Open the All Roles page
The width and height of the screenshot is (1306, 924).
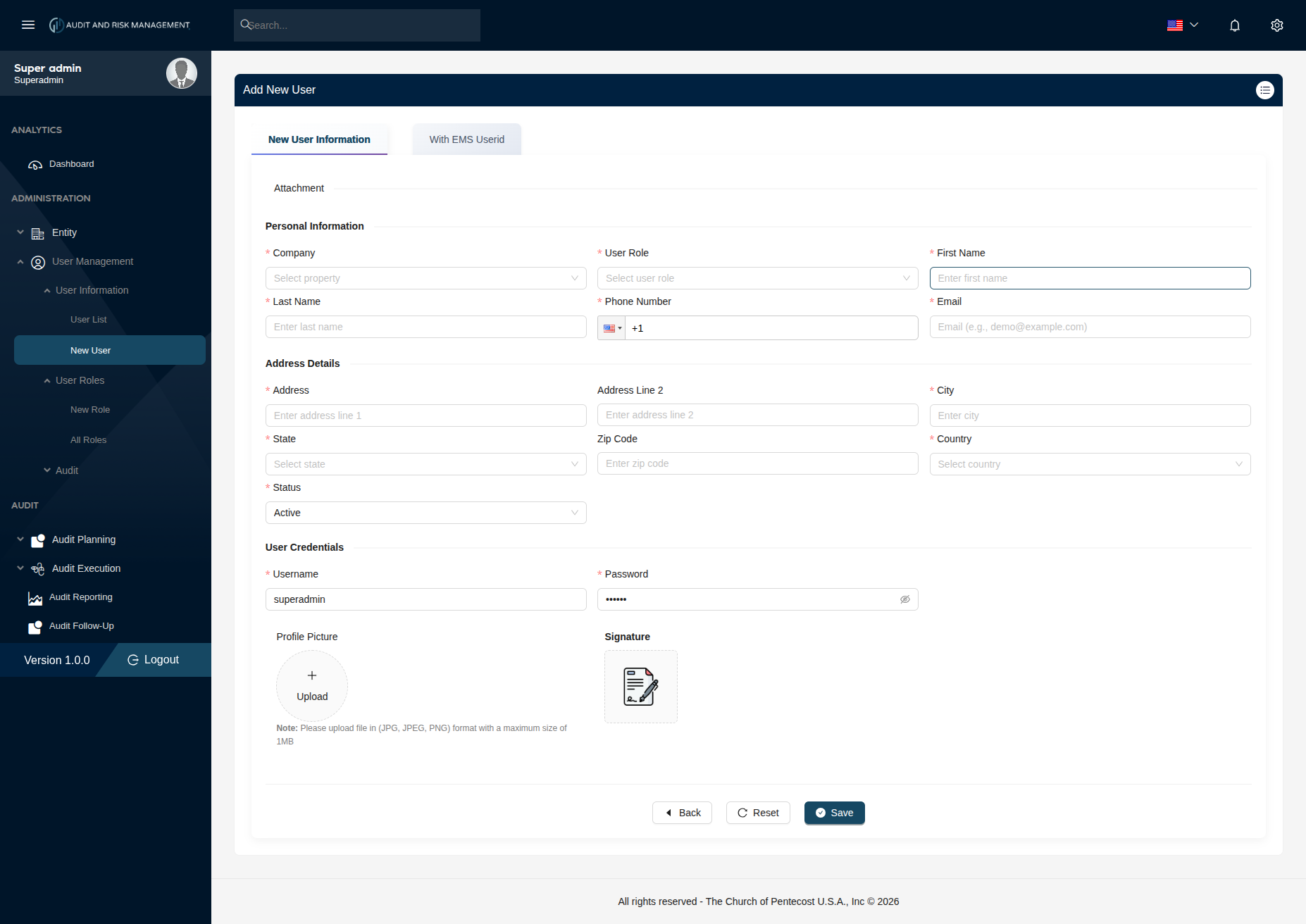89,440
